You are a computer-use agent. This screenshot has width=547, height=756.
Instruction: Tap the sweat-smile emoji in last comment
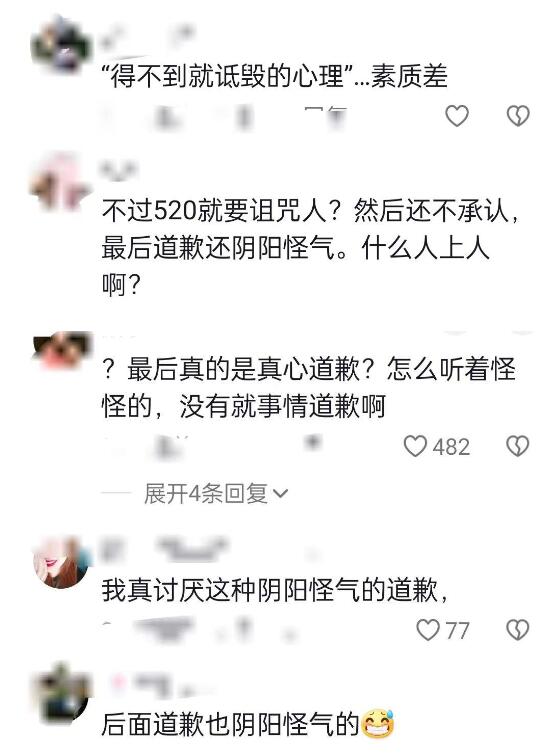[x=378, y=724]
